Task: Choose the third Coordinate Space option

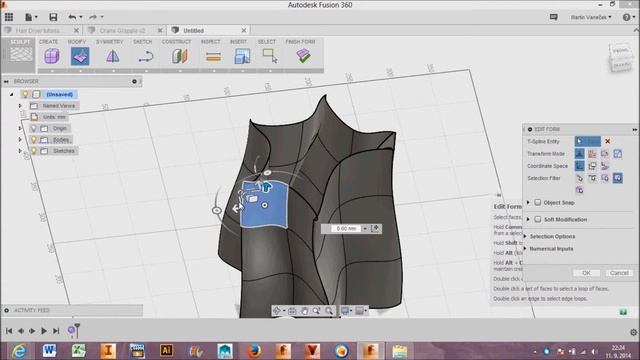Action: (604, 166)
